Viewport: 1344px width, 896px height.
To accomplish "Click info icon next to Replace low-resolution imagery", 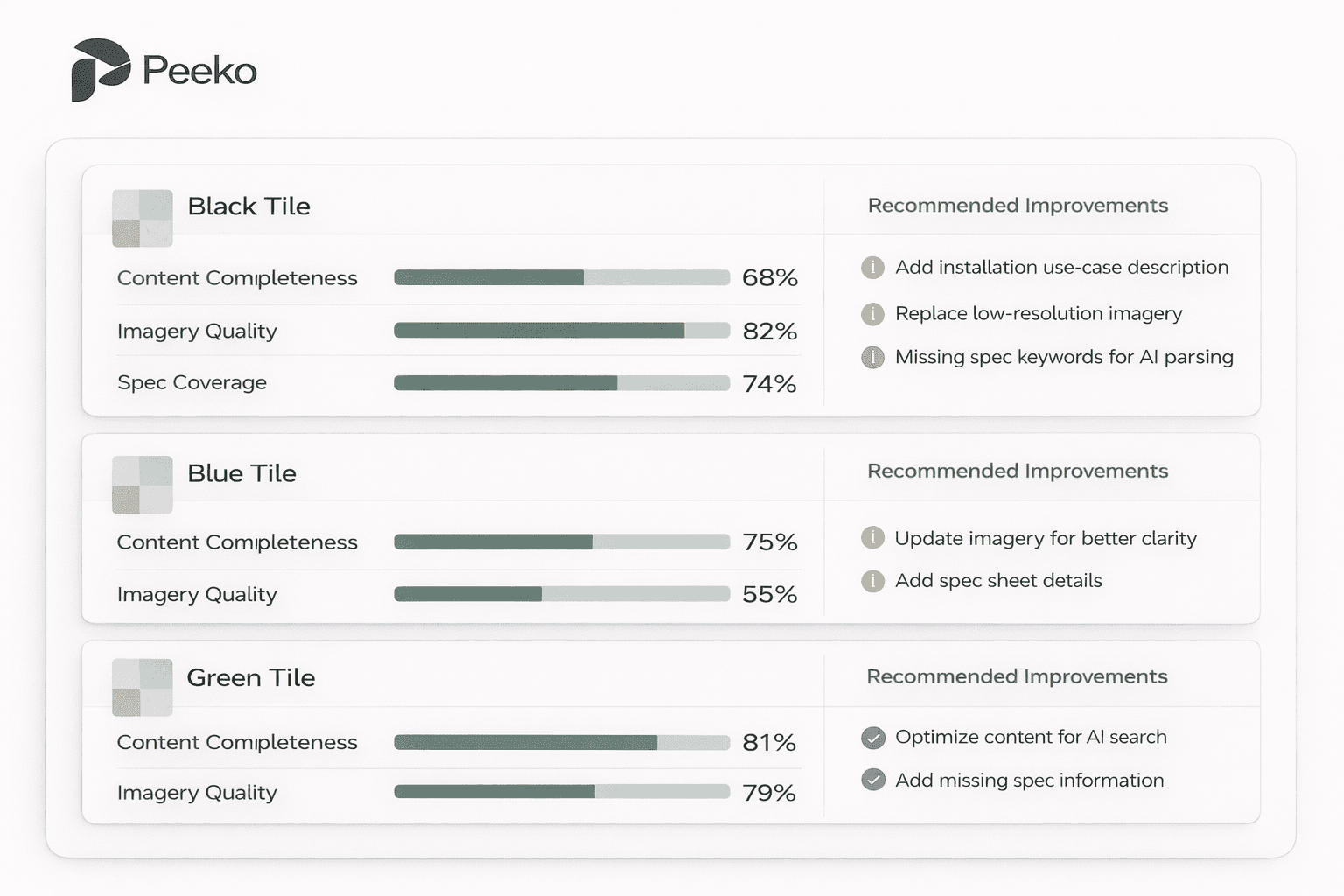I will tap(872, 314).
